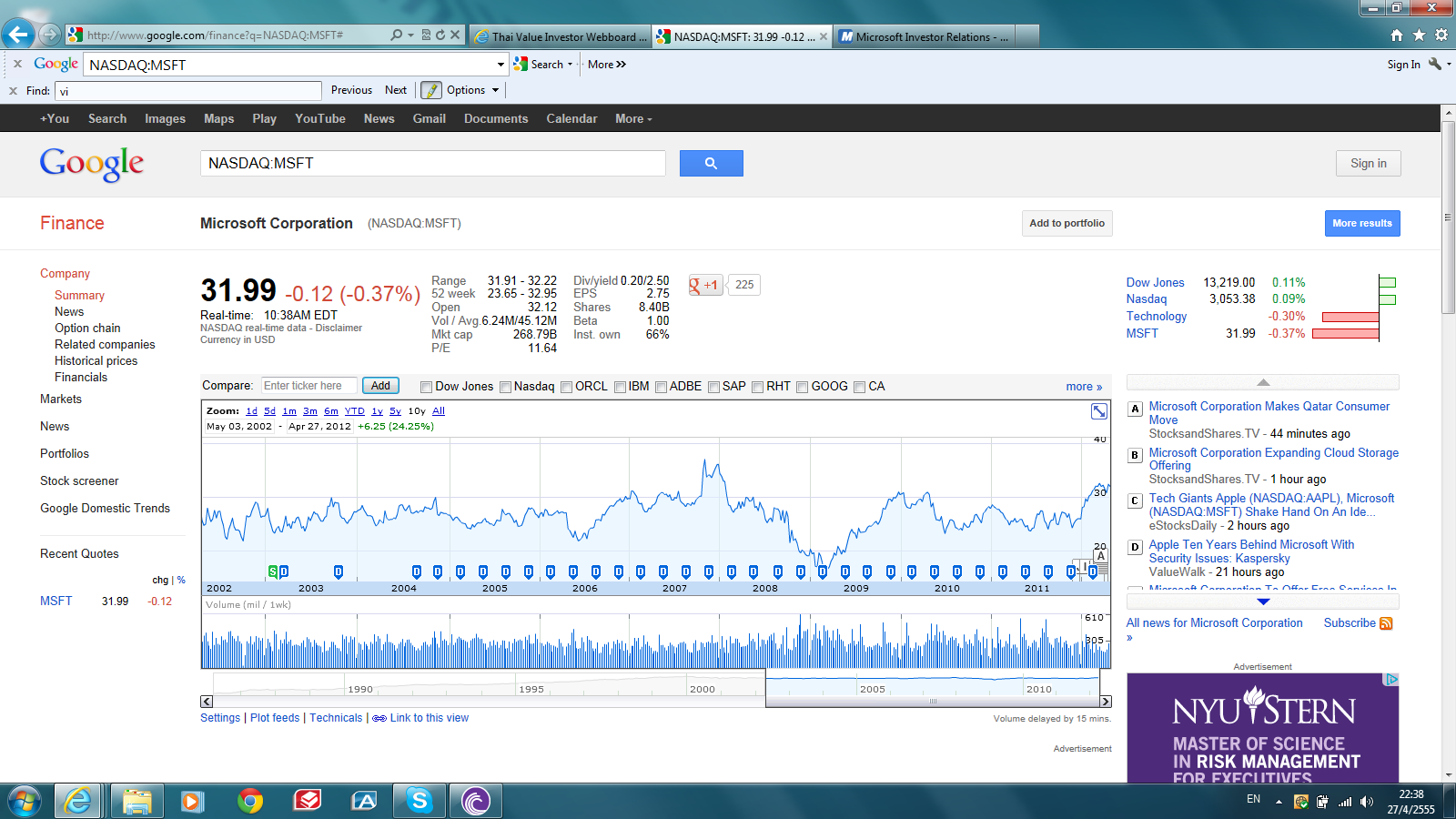Click news marker A on the chart
Viewport: 1456px width, 819px height.
click(x=1100, y=556)
